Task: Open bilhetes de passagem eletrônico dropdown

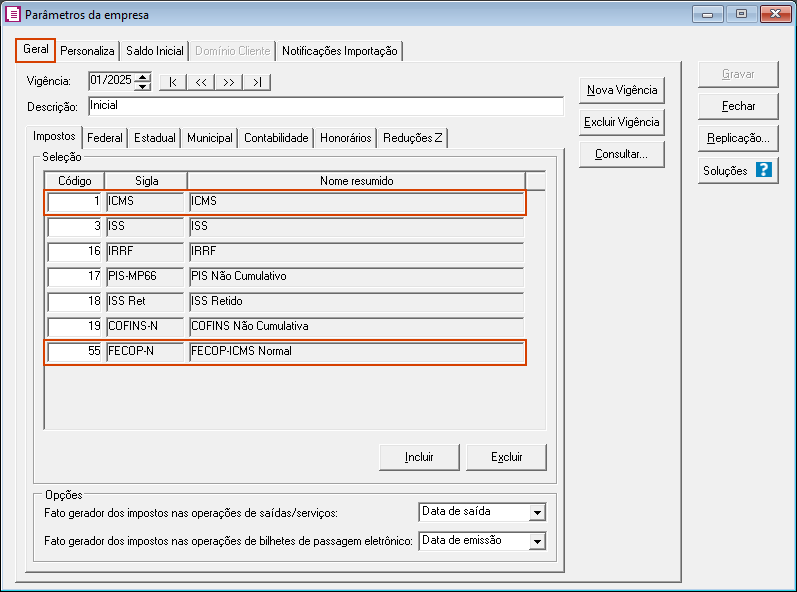Action: tap(537, 541)
